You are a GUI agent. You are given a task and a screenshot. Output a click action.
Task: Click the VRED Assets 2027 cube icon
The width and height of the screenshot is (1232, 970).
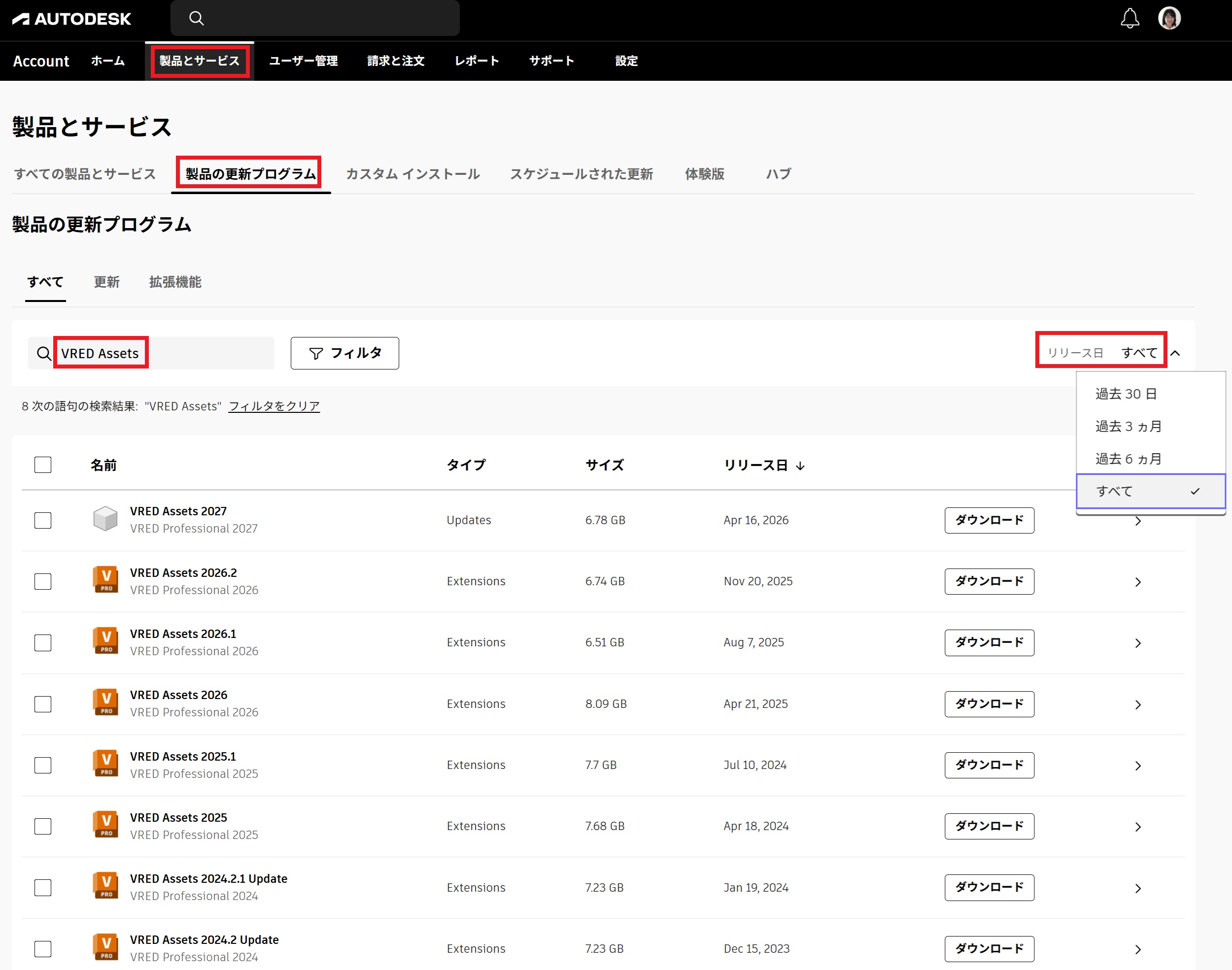click(x=105, y=519)
